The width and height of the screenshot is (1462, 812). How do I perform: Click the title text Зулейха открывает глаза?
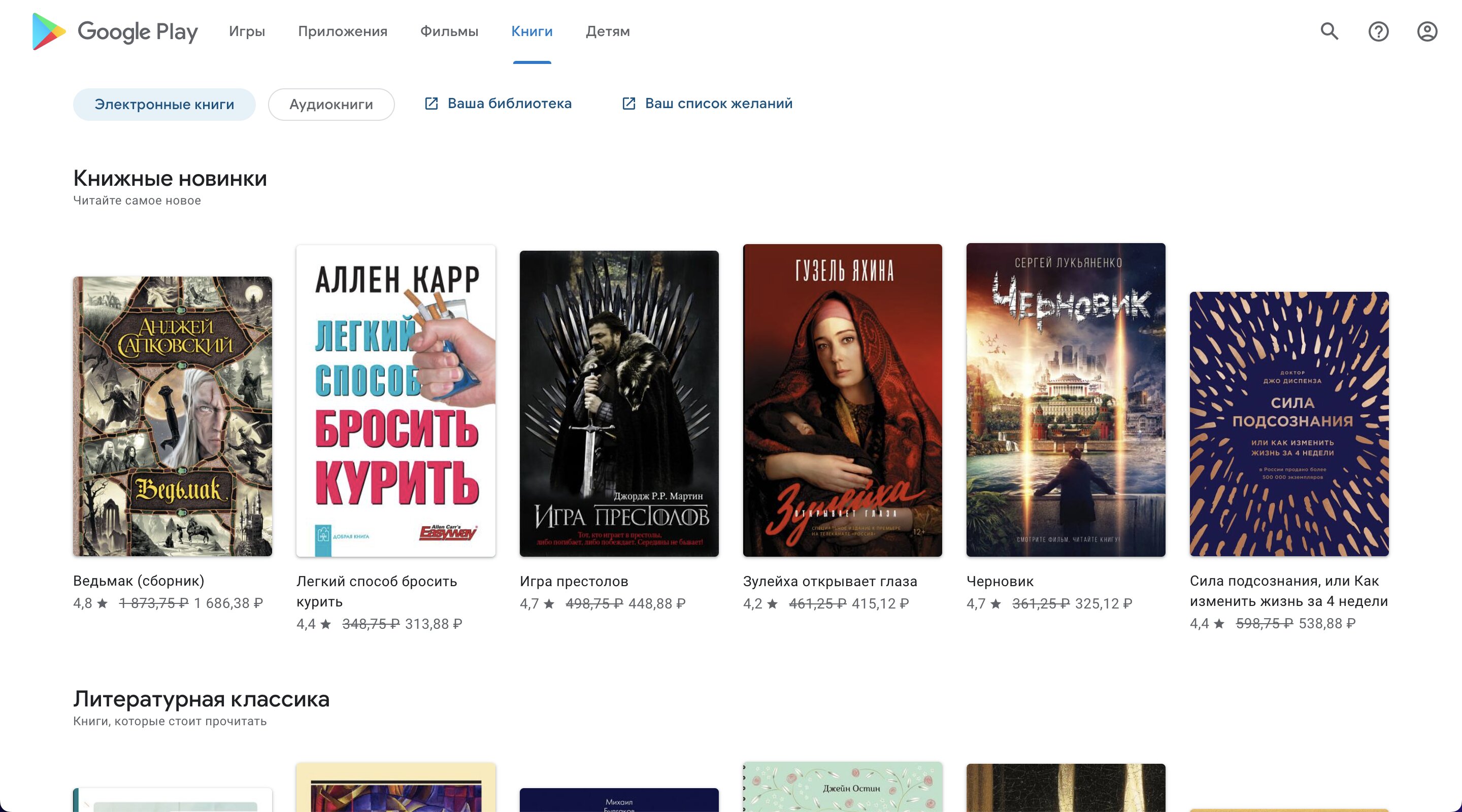click(x=830, y=581)
